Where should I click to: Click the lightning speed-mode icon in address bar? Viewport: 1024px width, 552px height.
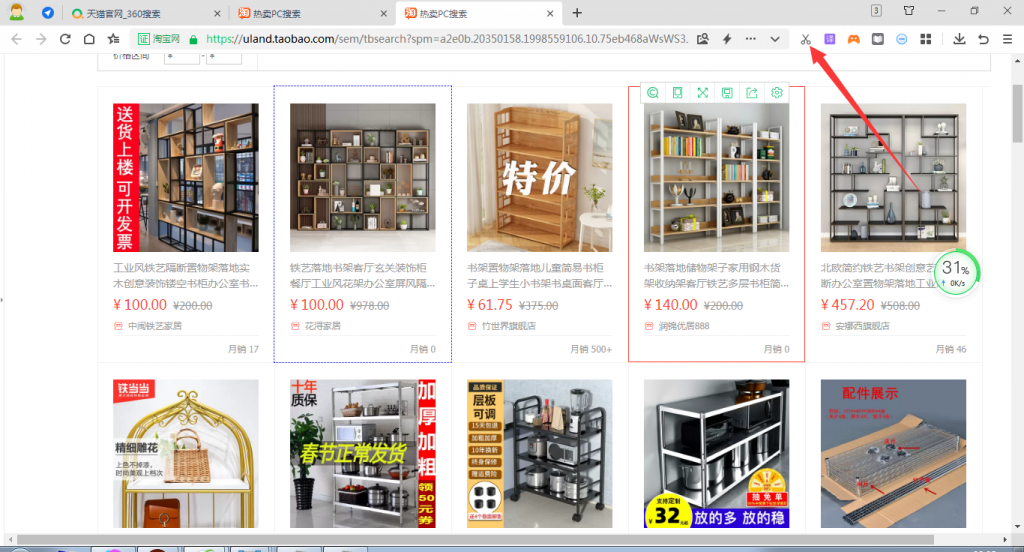click(x=727, y=39)
